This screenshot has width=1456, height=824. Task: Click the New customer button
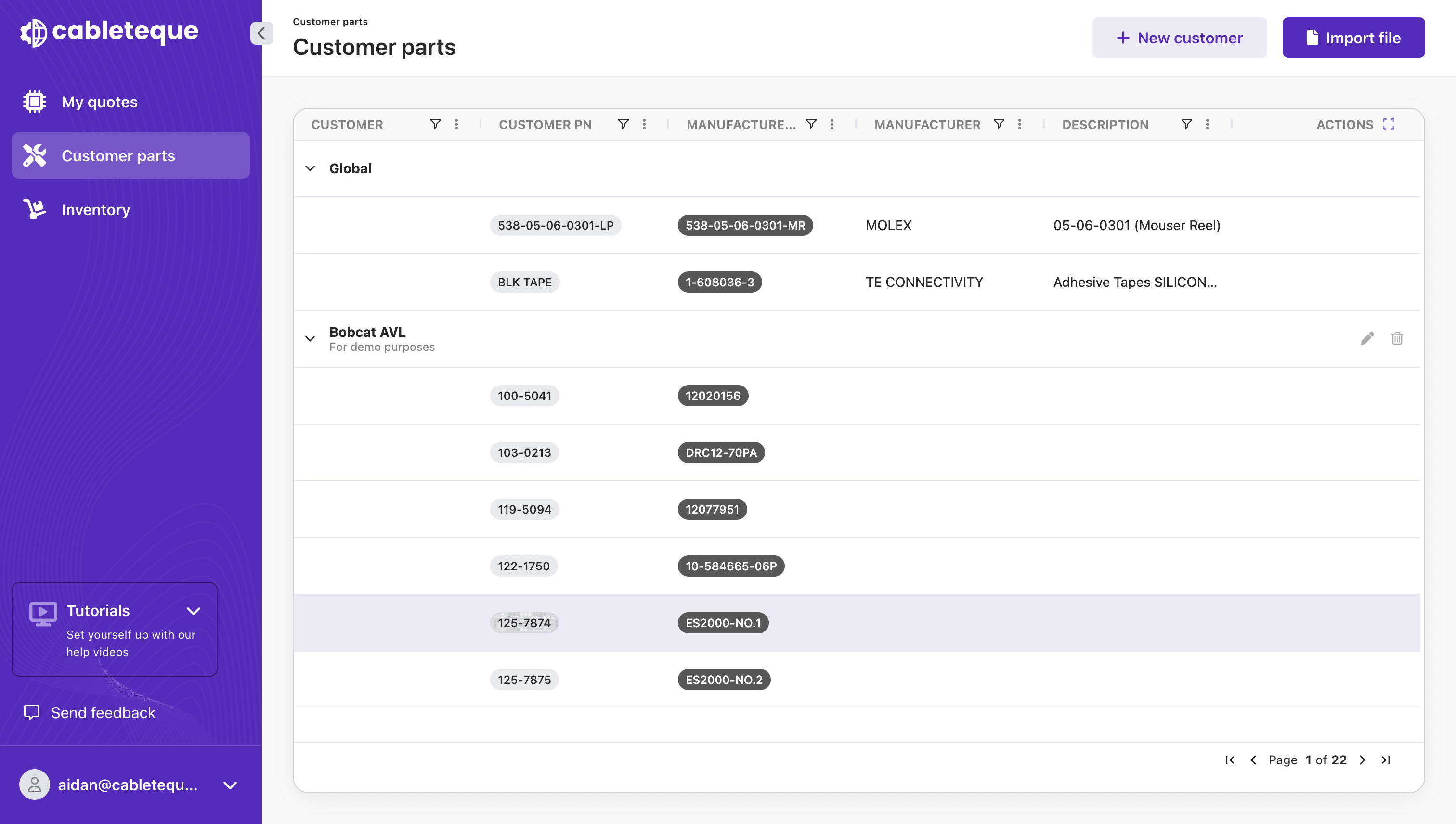(1179, 38)
